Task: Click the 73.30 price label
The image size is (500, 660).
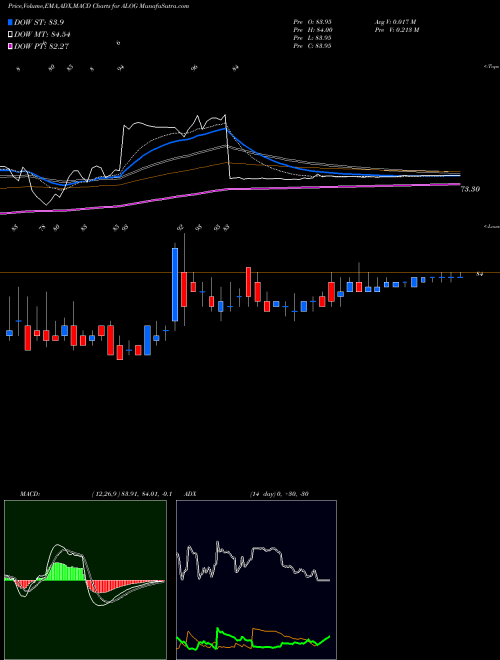Action: [x=470, y=189]
